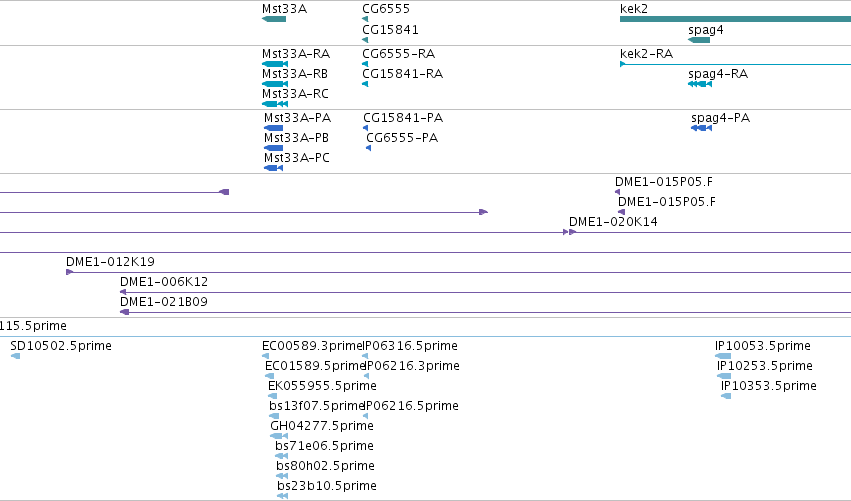Click the DME1-012K19 clone label
This screenshot has height=501, width=851.
pyautogui.click(x=110, y=262)
